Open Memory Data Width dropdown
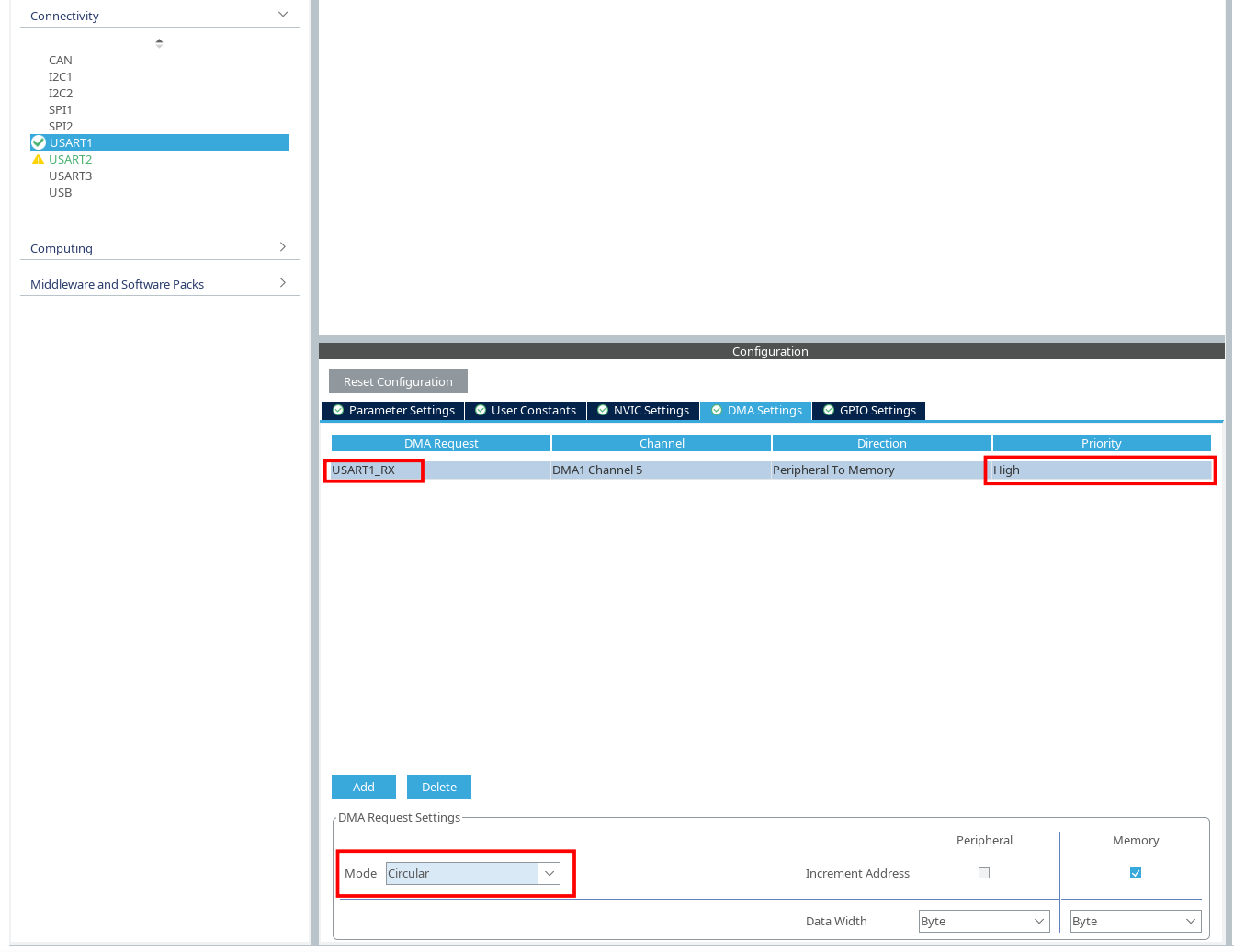The height and width of the screenshot is (952, 1234). coord(1136,921)
